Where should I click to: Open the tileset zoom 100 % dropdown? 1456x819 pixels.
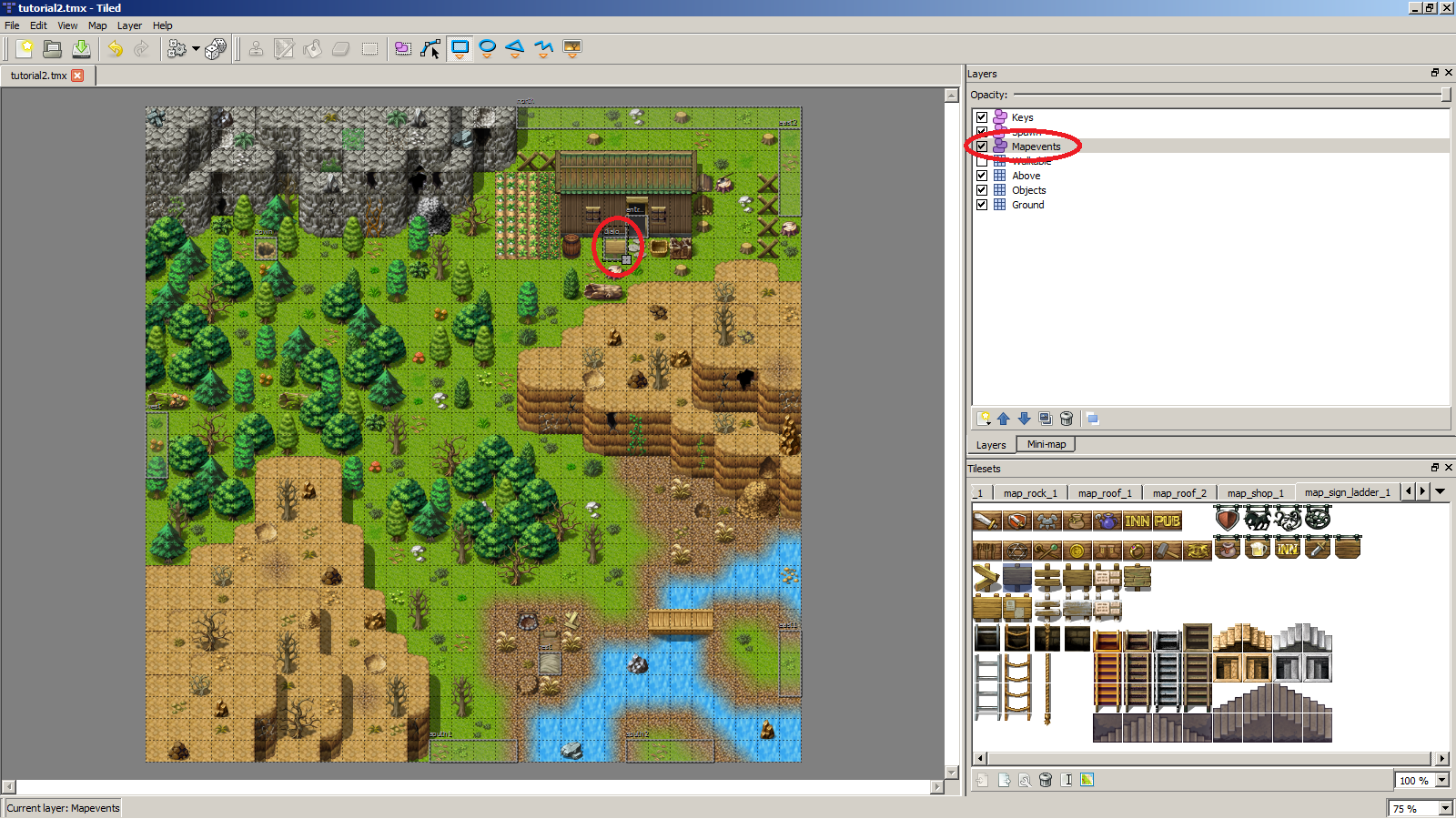(1442, 781)
